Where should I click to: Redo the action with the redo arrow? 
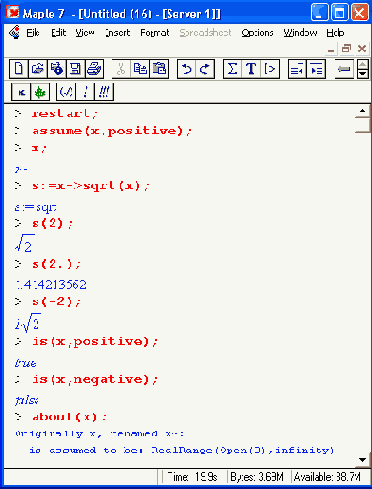(205, 69)
